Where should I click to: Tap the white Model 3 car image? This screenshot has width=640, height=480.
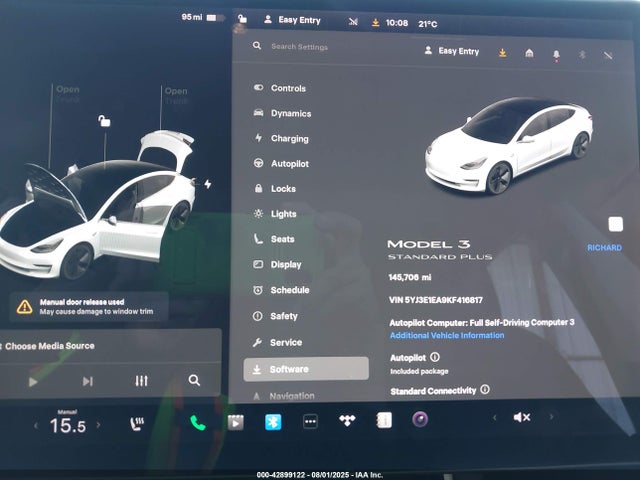[508, 146]
